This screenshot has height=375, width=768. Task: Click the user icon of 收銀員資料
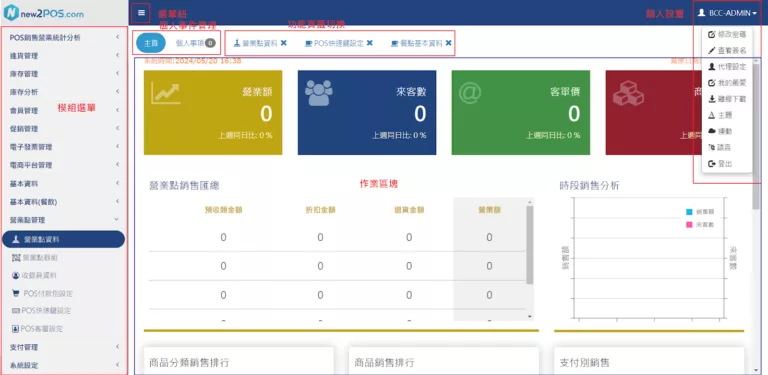16,276
